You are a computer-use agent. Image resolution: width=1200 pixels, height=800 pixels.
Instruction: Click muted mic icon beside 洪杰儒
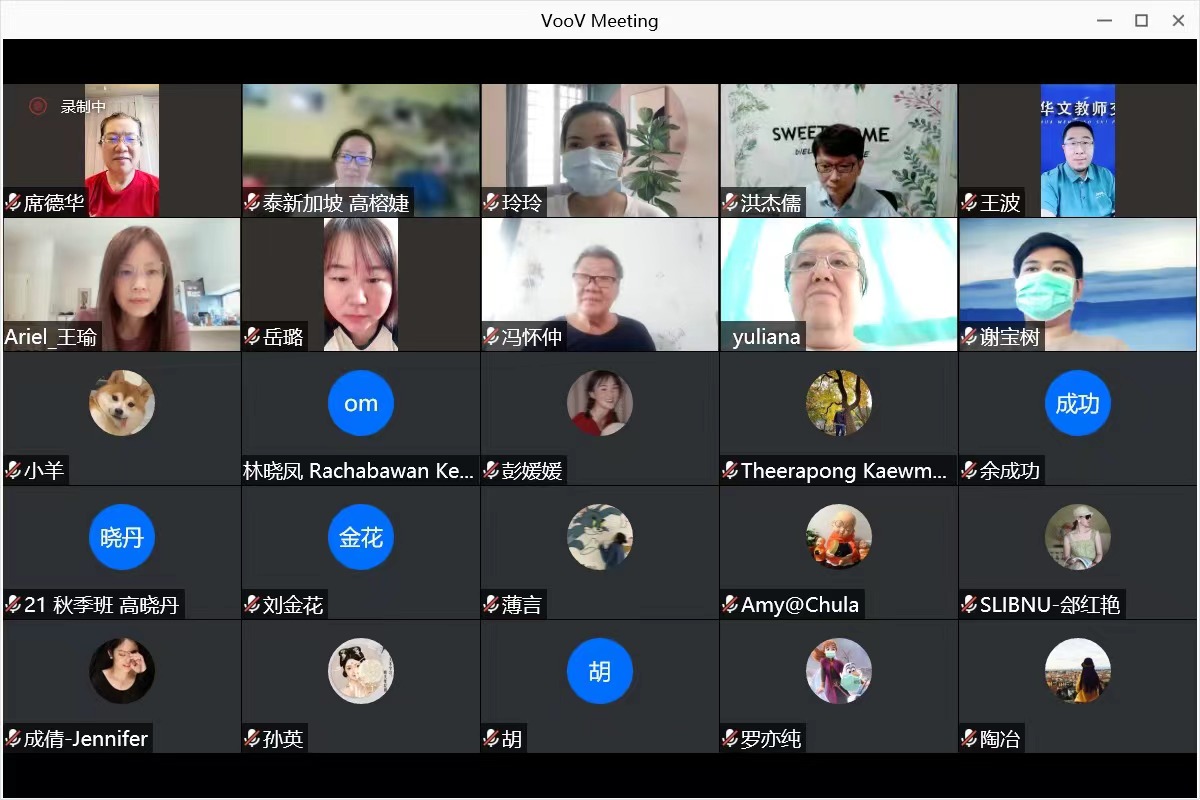[730, 203]
